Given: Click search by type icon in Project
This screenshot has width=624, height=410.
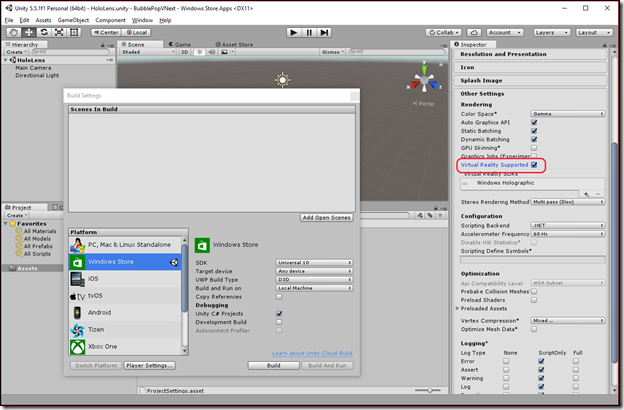Looking at the screenshot, I should point(420,215).
